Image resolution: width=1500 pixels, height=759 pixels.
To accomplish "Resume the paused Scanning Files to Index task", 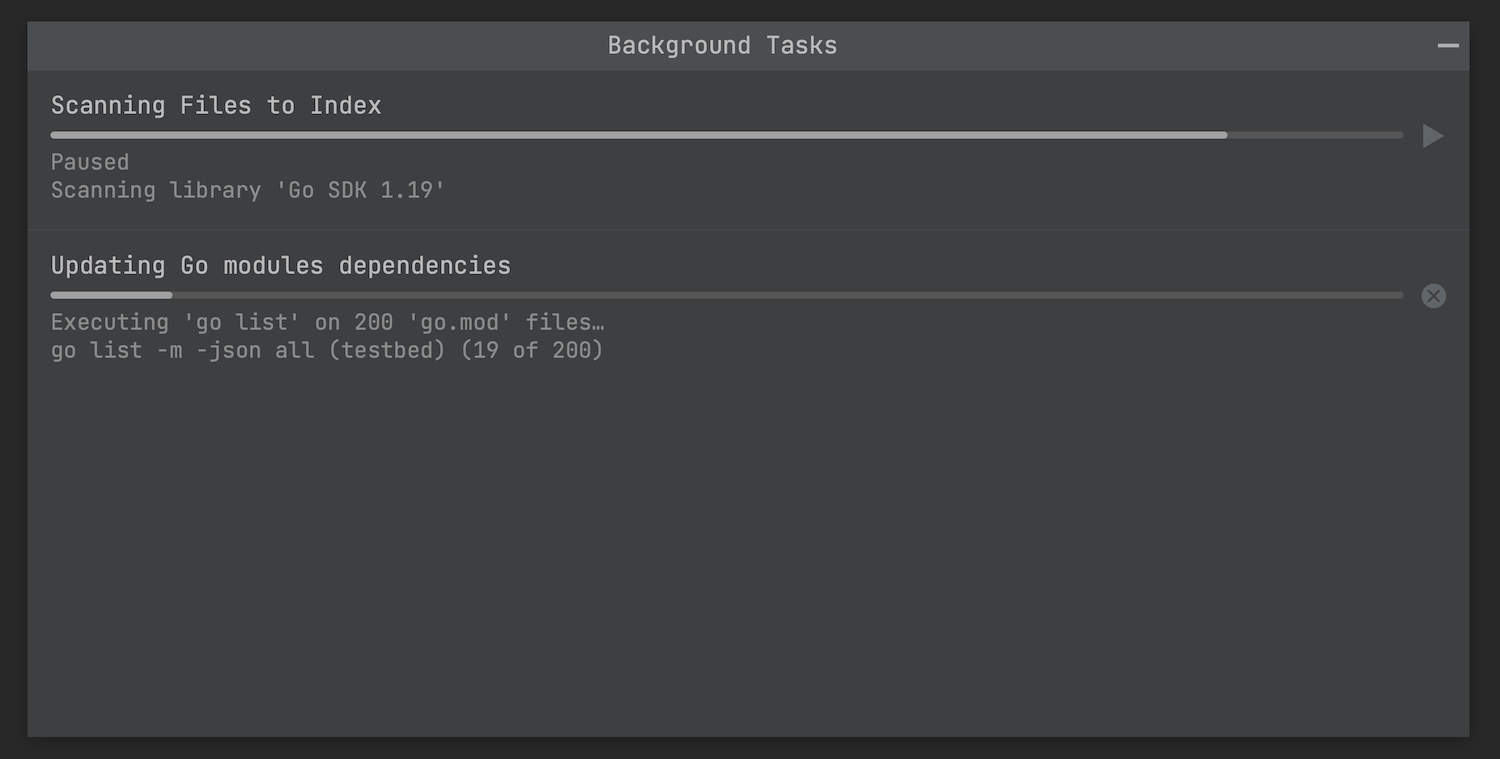I will (1433, 136).
